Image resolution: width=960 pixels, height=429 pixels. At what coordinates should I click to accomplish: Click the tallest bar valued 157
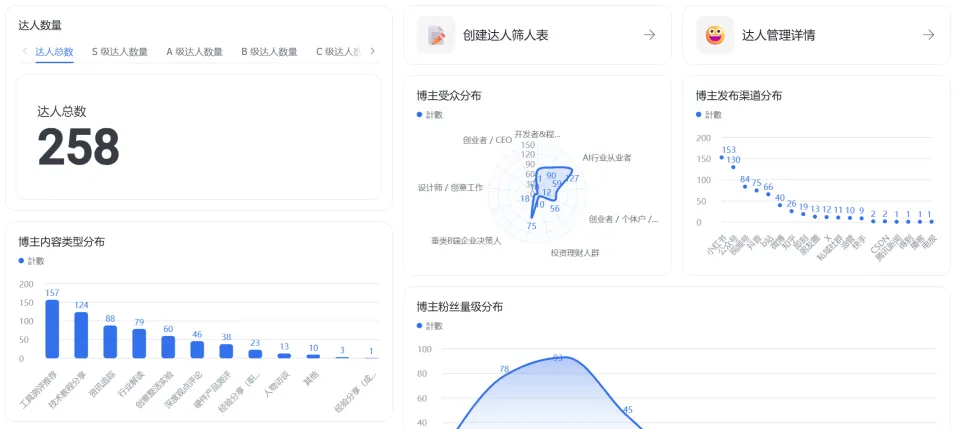pos(52,329)
